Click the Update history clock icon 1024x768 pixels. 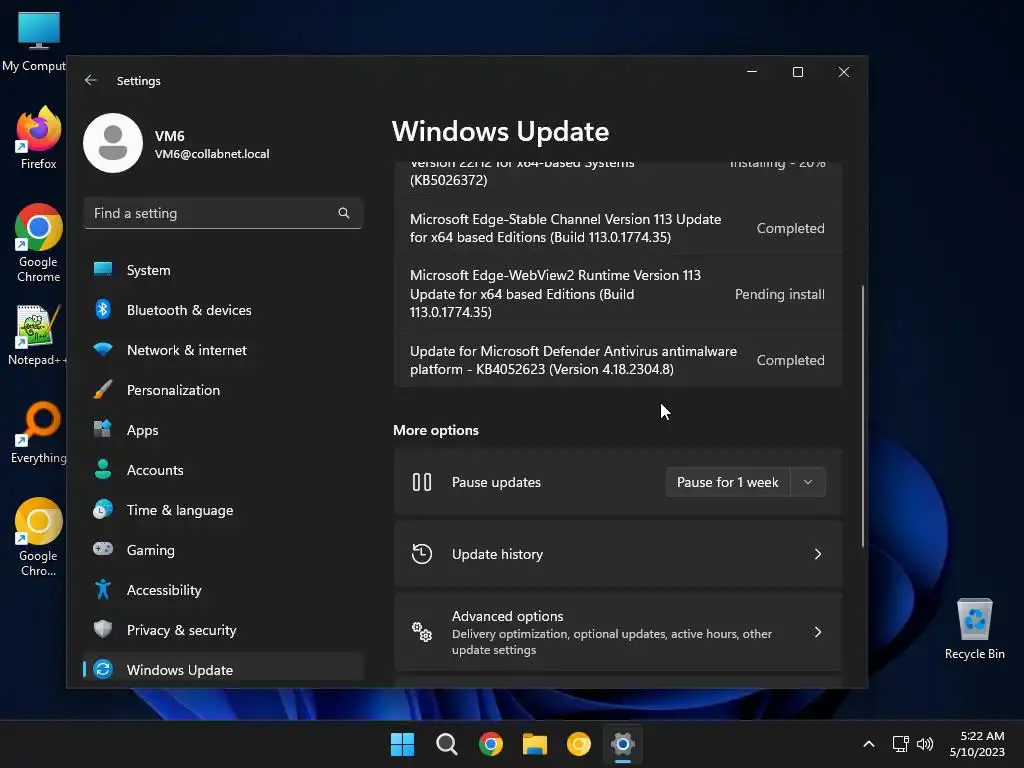coord(422,554)
